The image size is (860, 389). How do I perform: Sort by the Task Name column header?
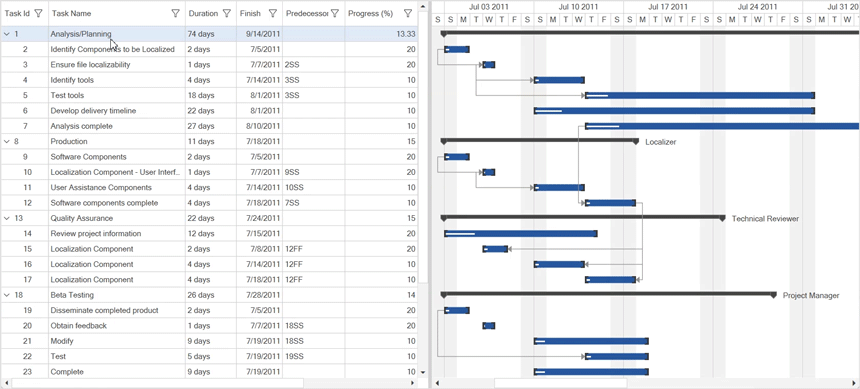(71, 13)
